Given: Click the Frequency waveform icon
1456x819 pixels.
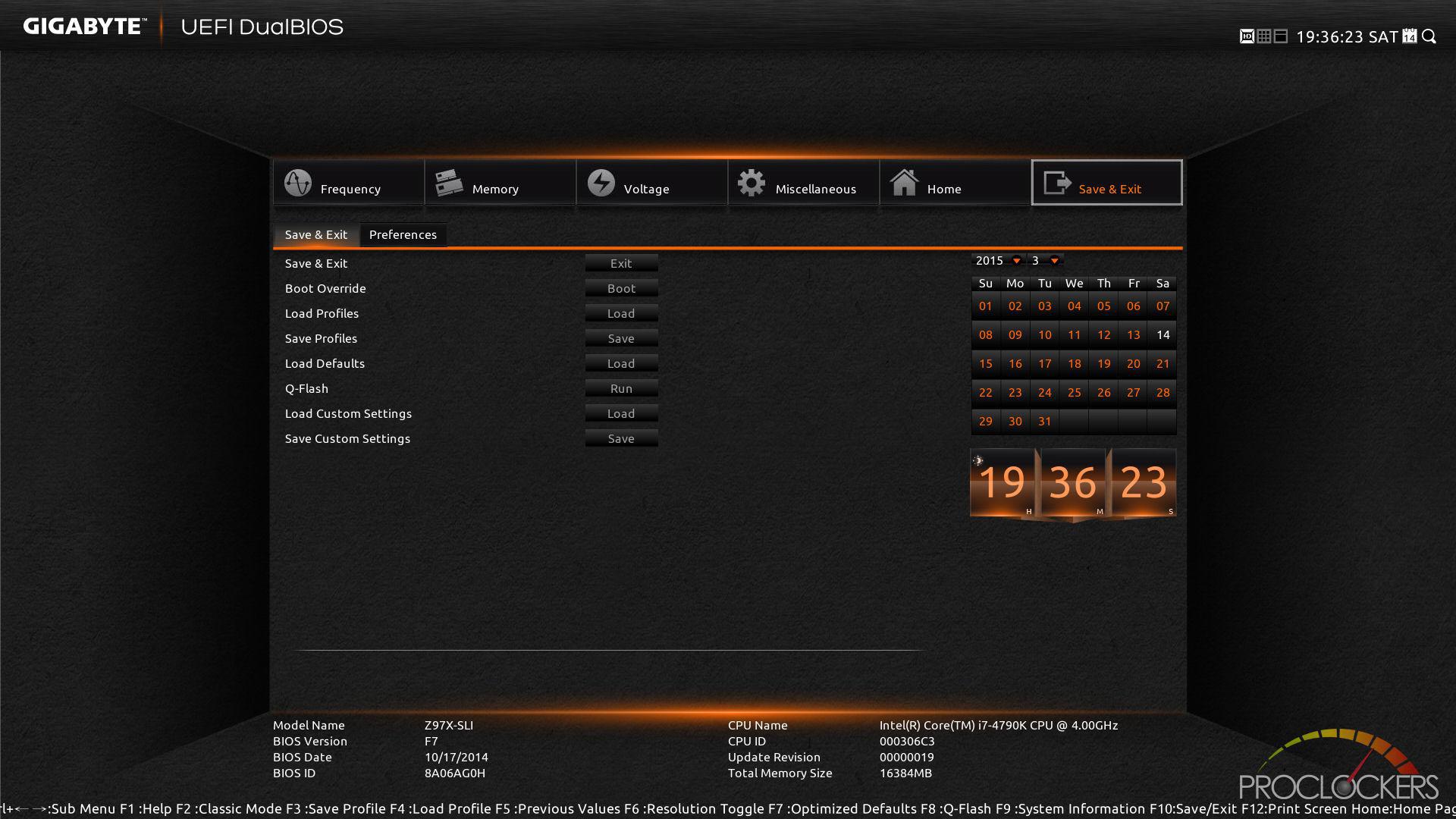Looking at the screenshot, I should [298, 183].
